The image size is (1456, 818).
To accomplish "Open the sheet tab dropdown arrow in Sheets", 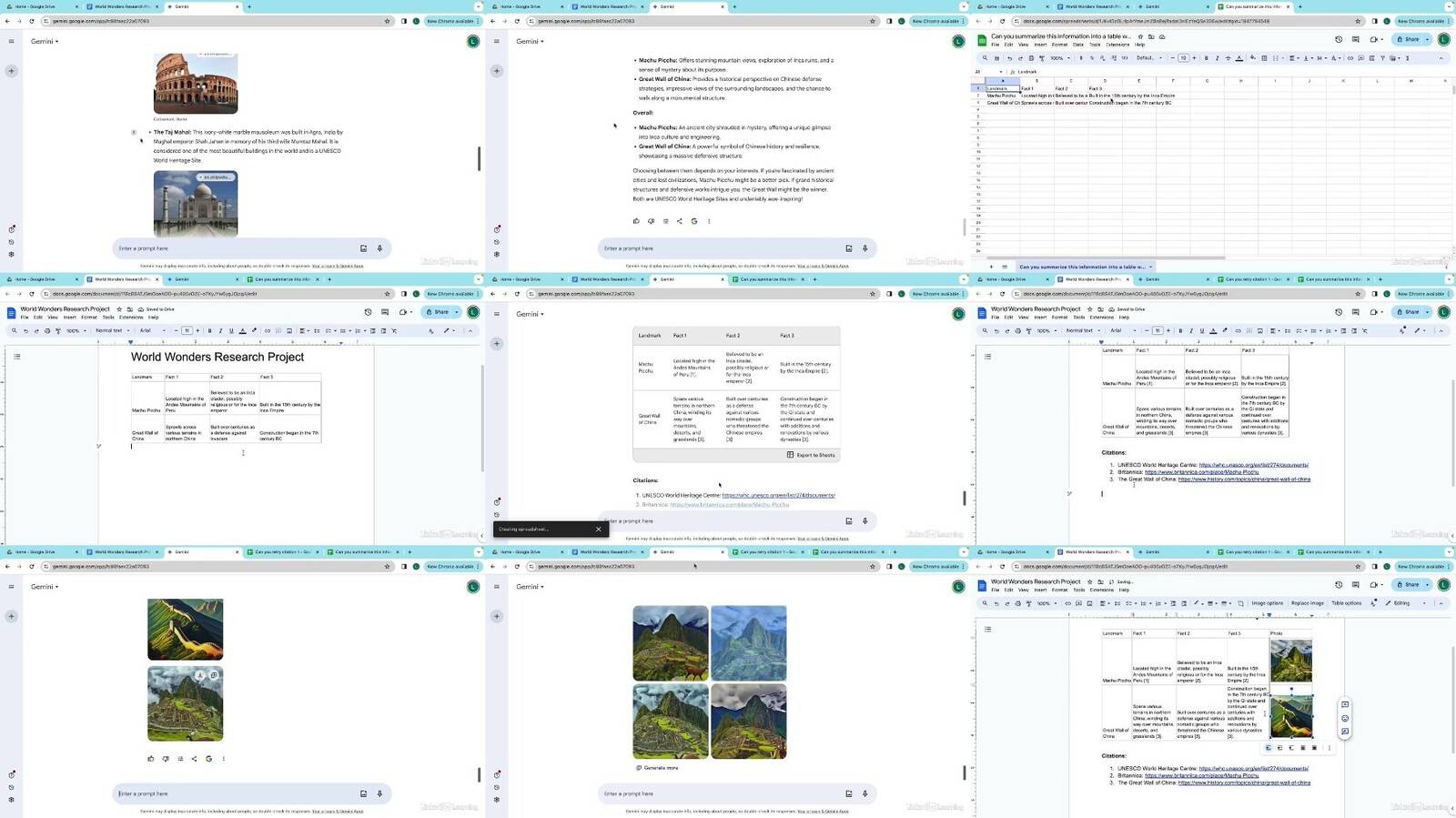I will click(1150, 267).
